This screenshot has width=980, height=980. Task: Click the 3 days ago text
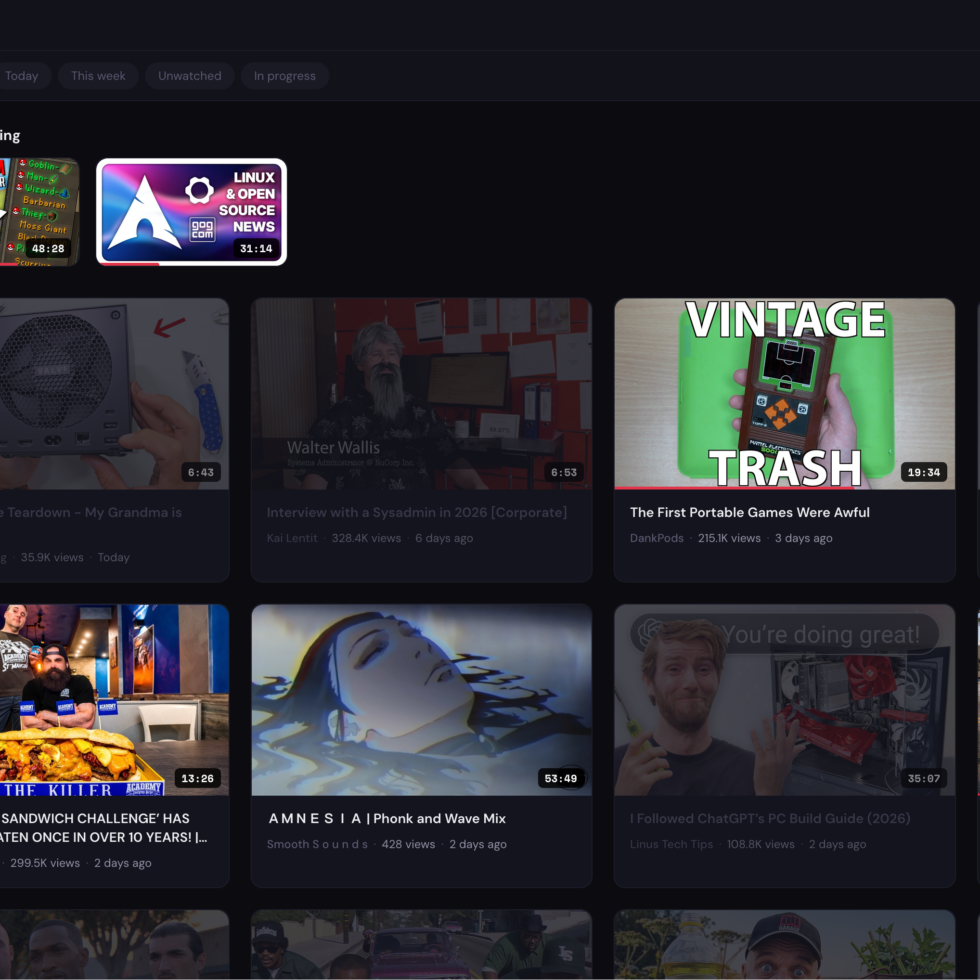(804, 538)
